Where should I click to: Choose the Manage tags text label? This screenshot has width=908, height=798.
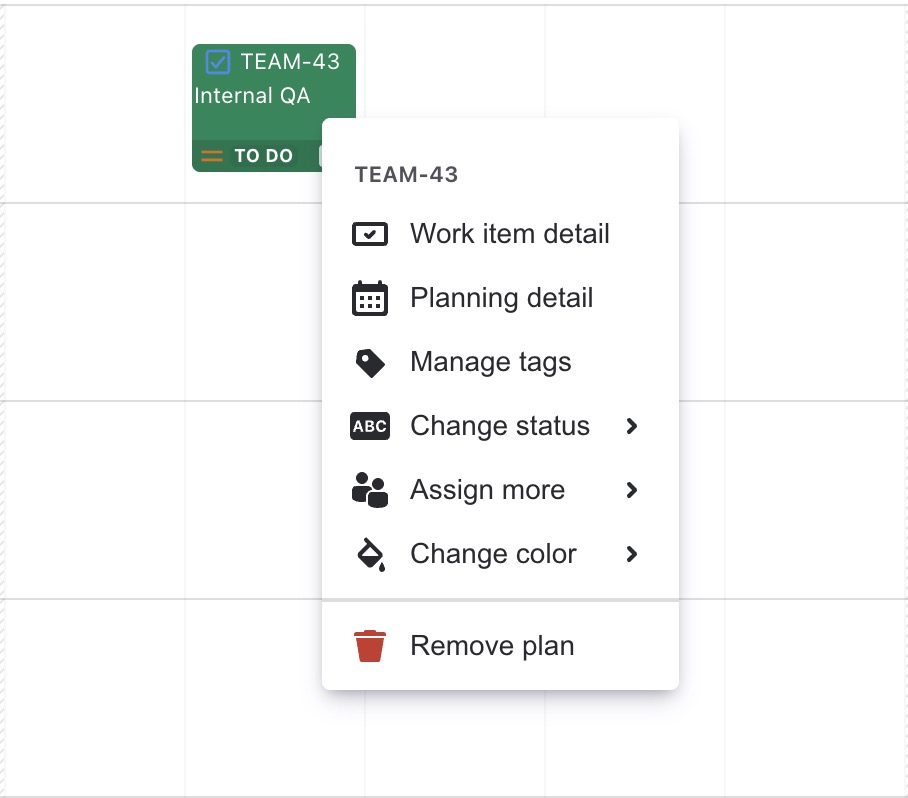pyautogui.click(x=490, y=363)
